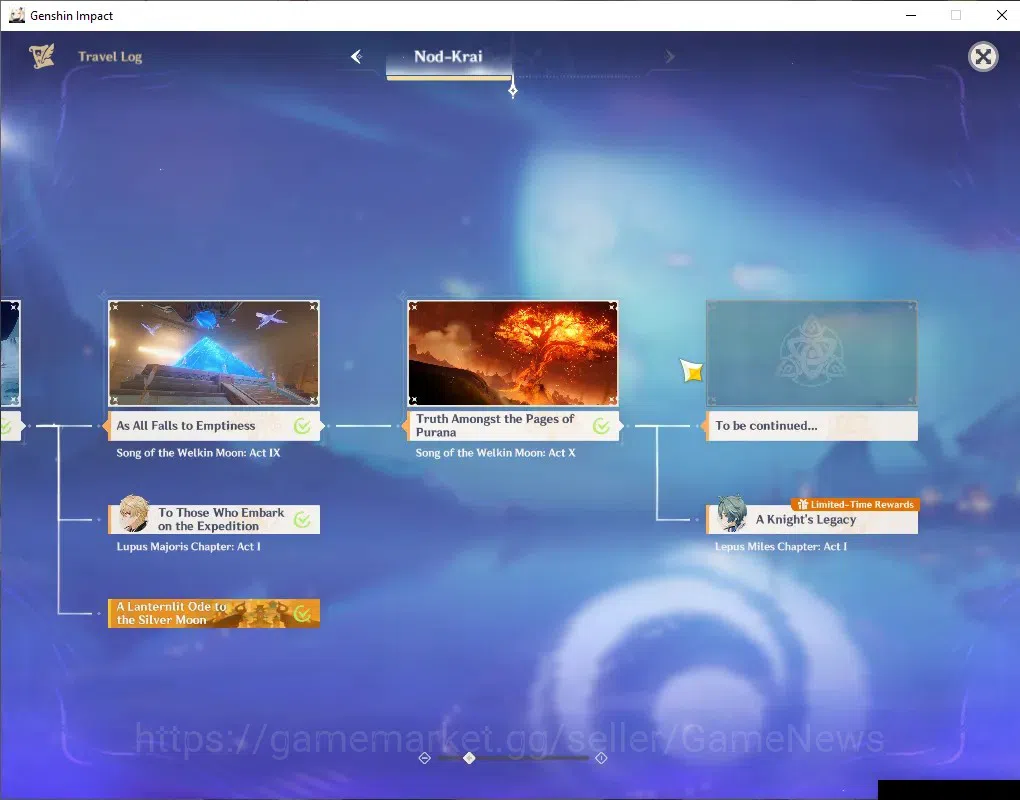1020x800 pixels.
Task: Close the Travel Log with X button
Action: pyautogui.click(x=983, y=57)
